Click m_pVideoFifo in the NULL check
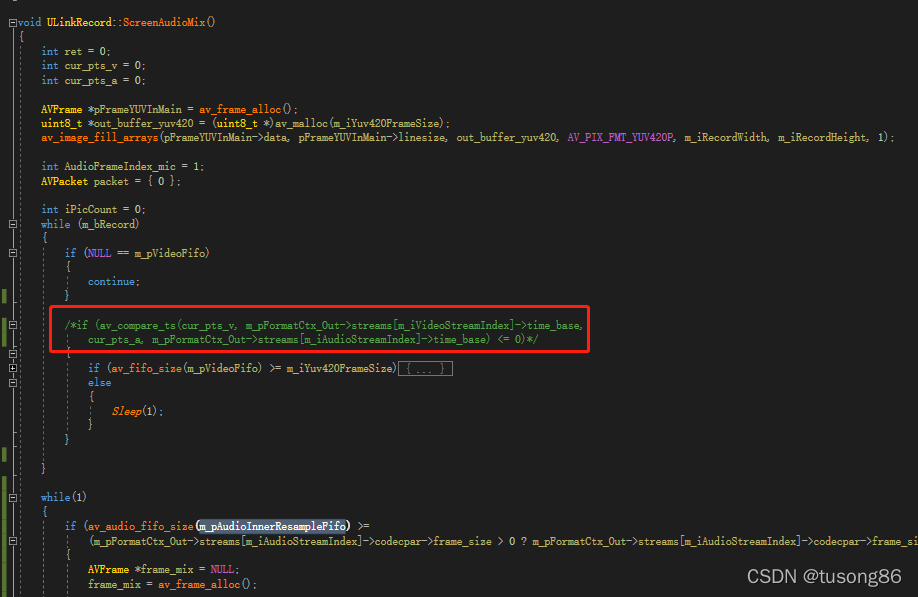Image resolution: width=918 pixels, height=597 pixels. (x=170, y=253)
